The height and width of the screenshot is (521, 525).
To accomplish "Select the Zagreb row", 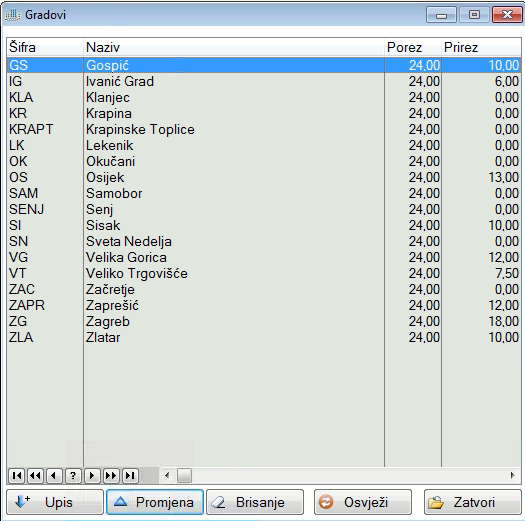I will tap(264, 321).
